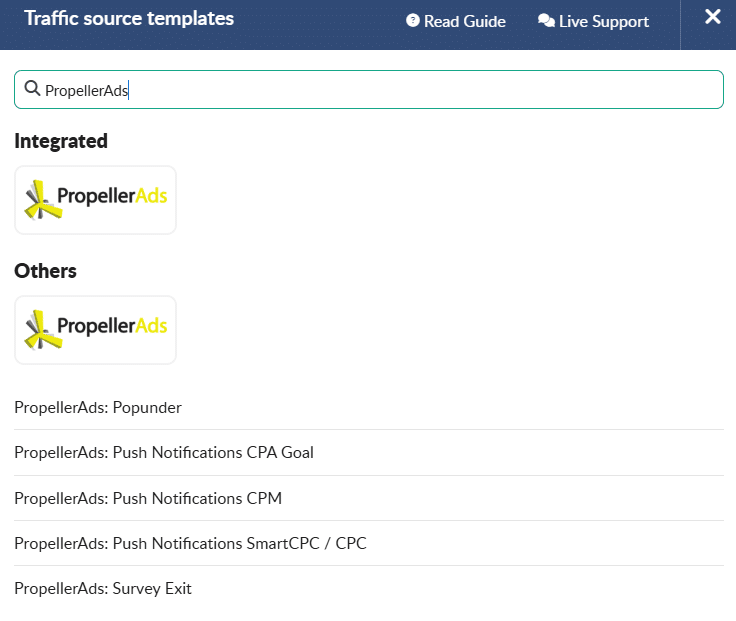The height and width of the screenshot is (621, 736).
Task: Click the yellow propeller emblem under Others
Action: (x=40, y=329)
